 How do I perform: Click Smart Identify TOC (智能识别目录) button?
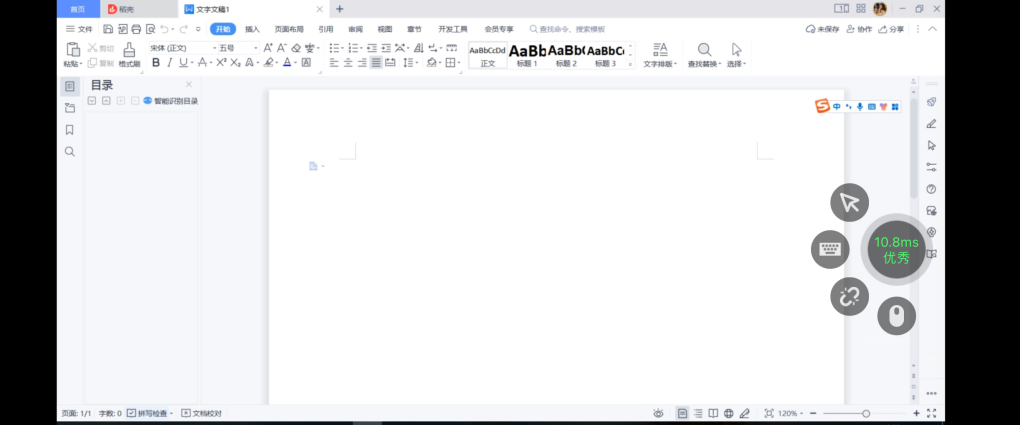point(170,101)
